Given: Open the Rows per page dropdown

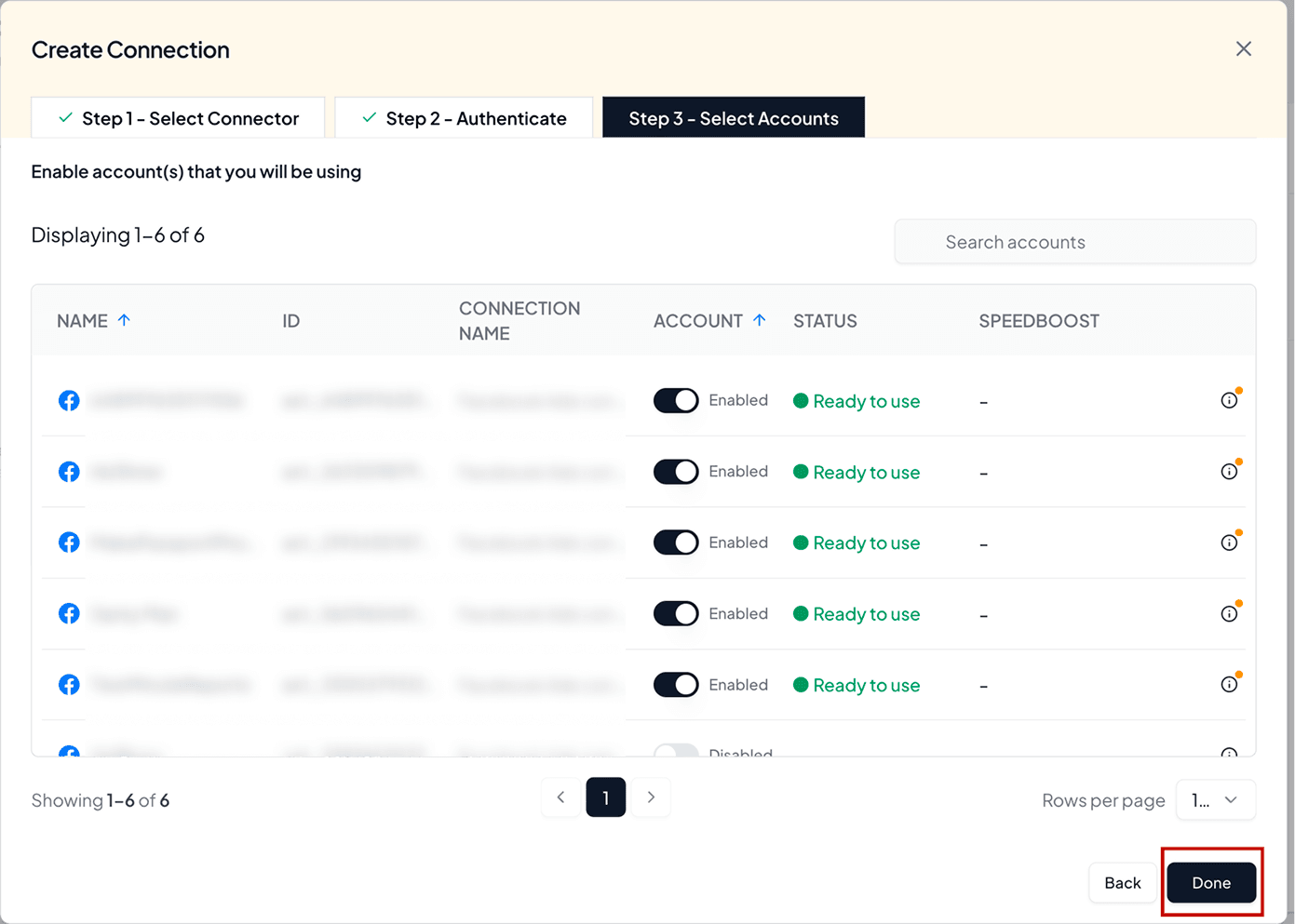Looking at the screenshot, I should [1216, 800].
